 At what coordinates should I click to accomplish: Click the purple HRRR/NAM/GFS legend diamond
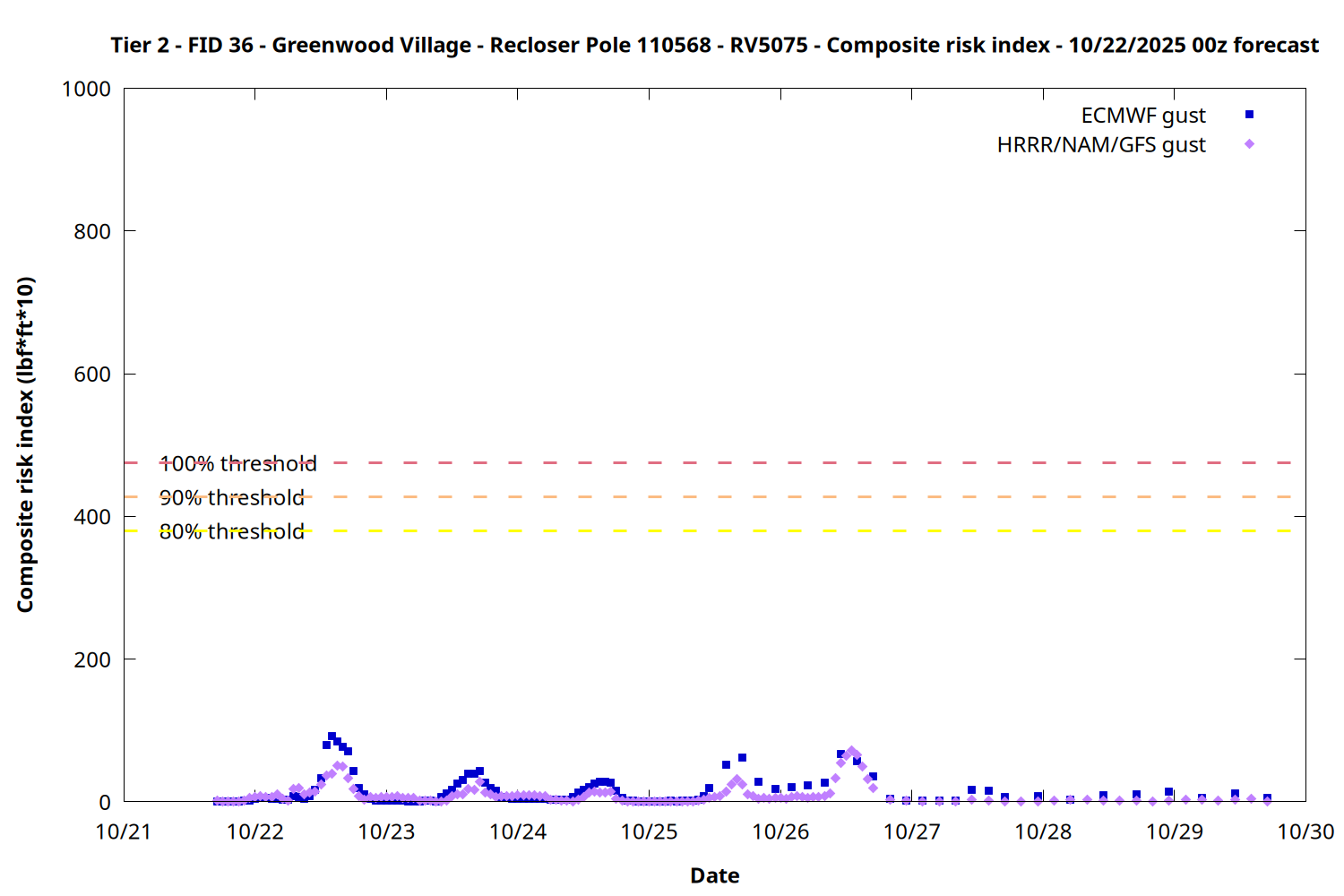pos(1249,144)
